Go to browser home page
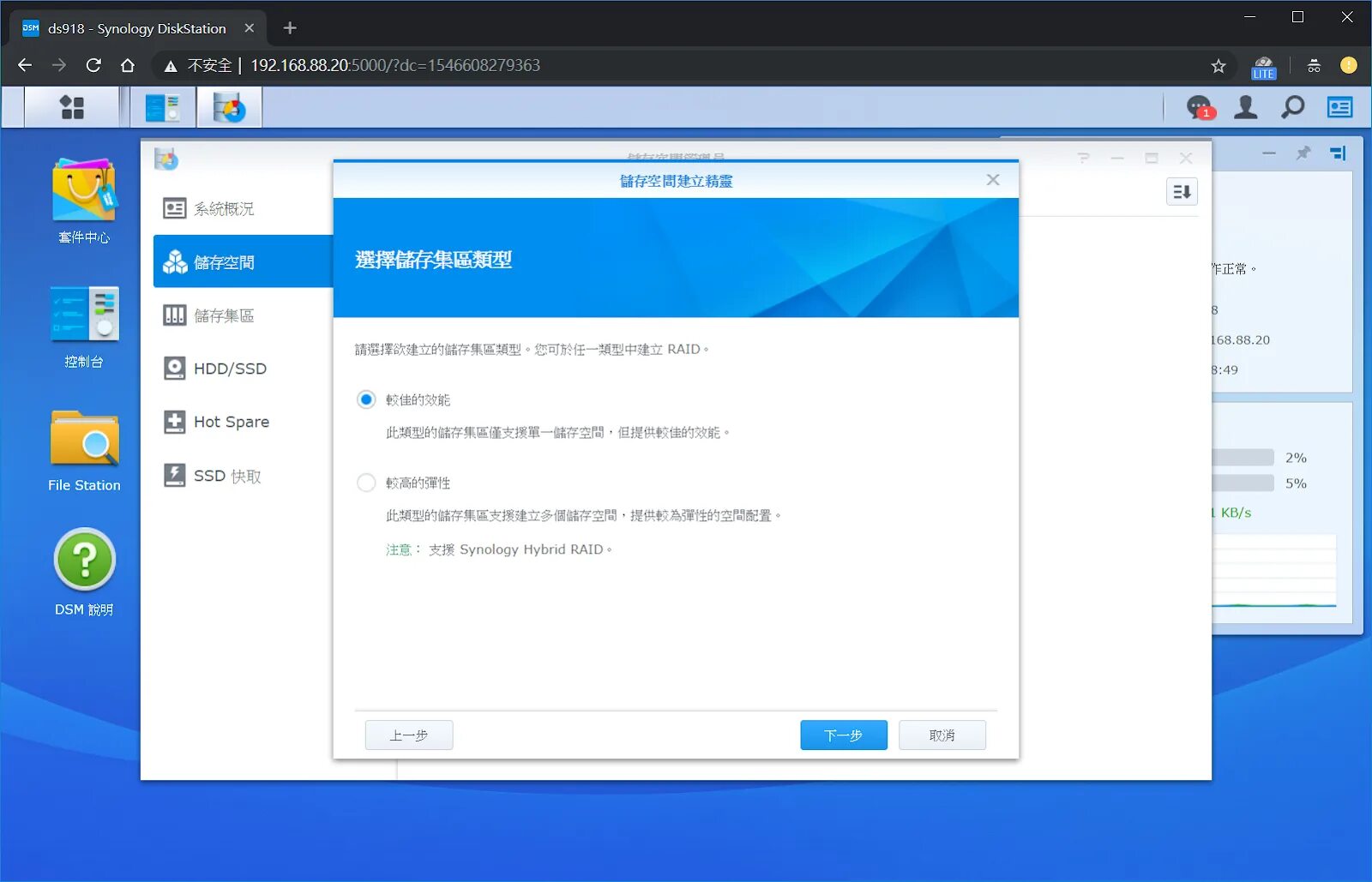Image resolution: width=1372 pixels, height=882 pixels. pos(128,65)
